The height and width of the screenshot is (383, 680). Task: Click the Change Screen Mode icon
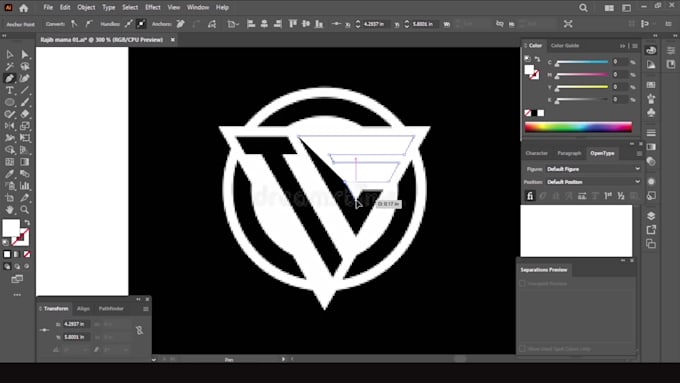click(17, 279)
